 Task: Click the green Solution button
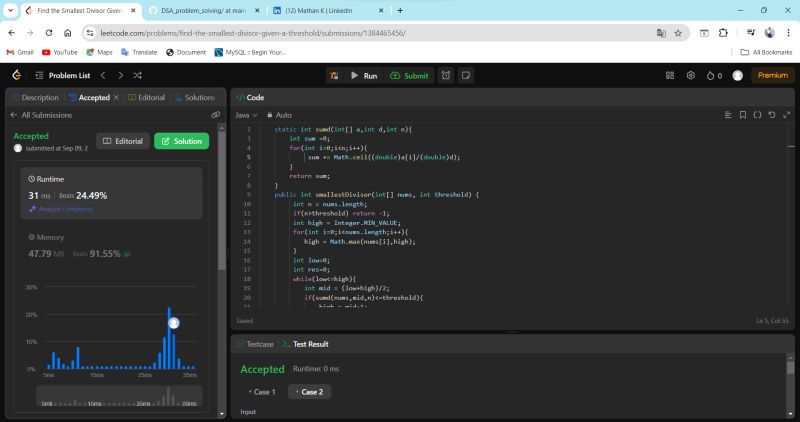click(x=182, y=141)
